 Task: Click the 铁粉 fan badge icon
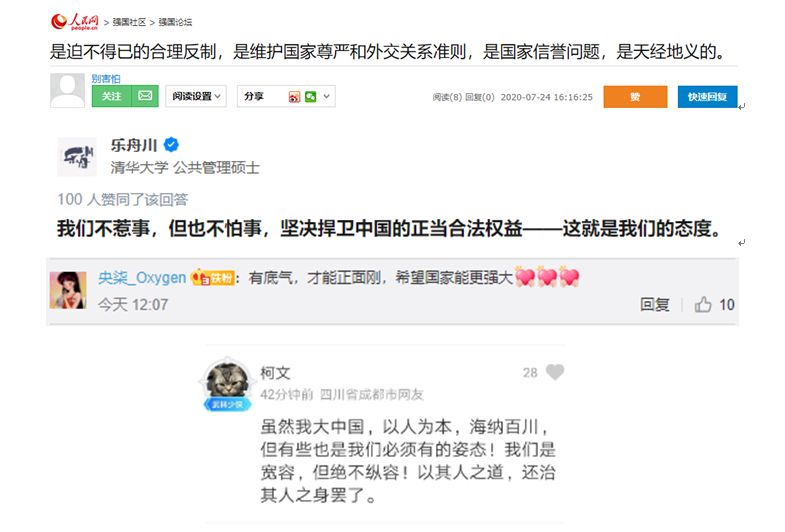213,277
